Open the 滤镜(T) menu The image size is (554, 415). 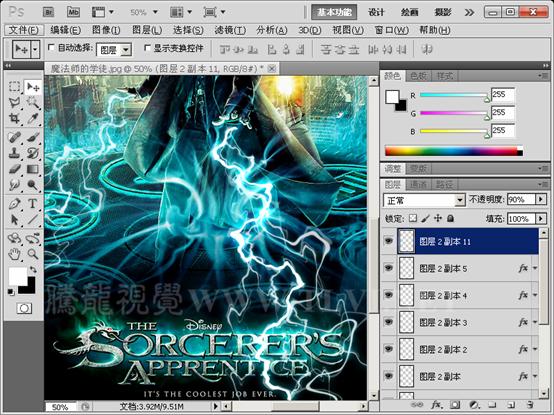(230, 30)
